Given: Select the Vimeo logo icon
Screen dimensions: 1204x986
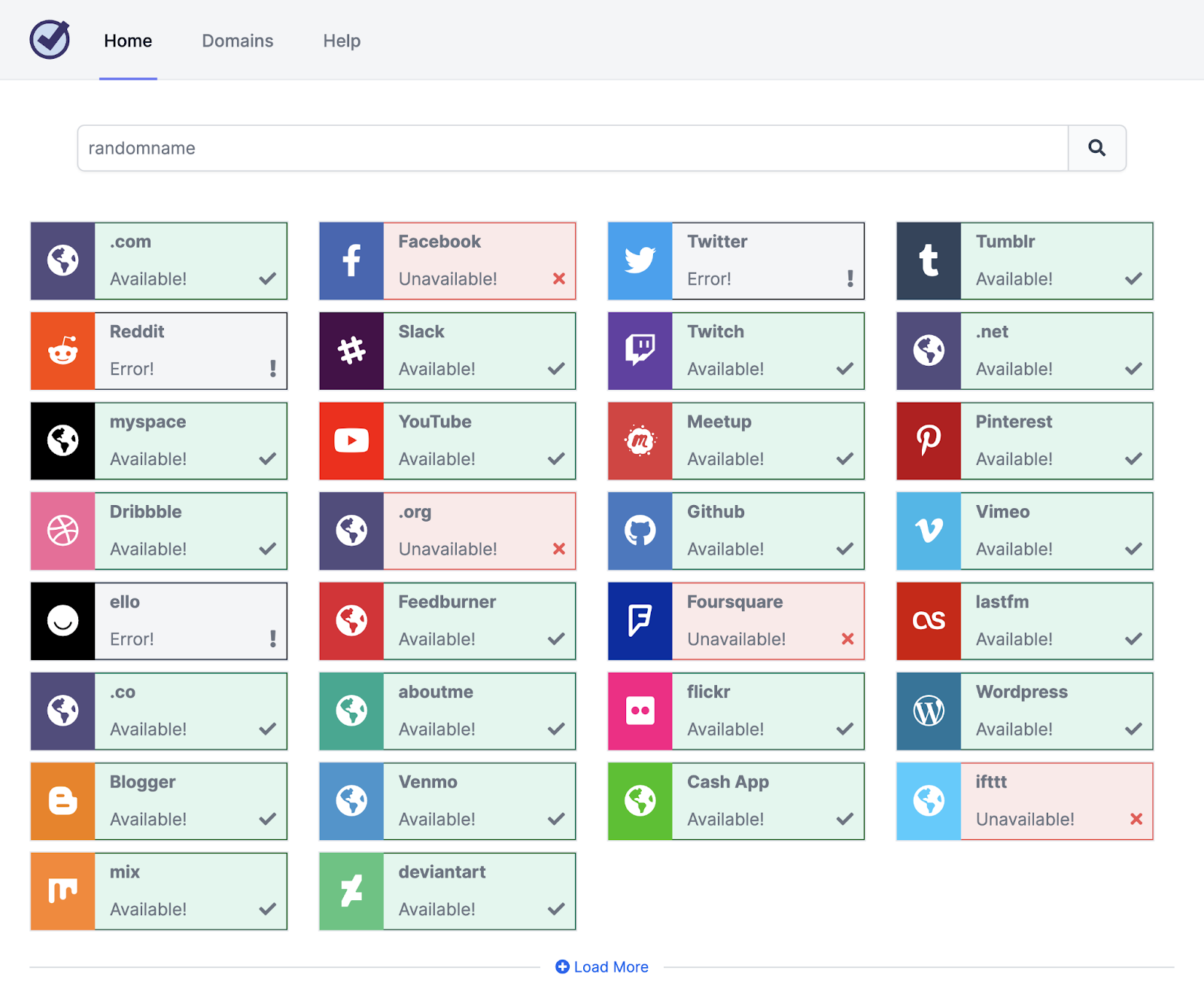Looking at the screenshot, I should 928,531.
